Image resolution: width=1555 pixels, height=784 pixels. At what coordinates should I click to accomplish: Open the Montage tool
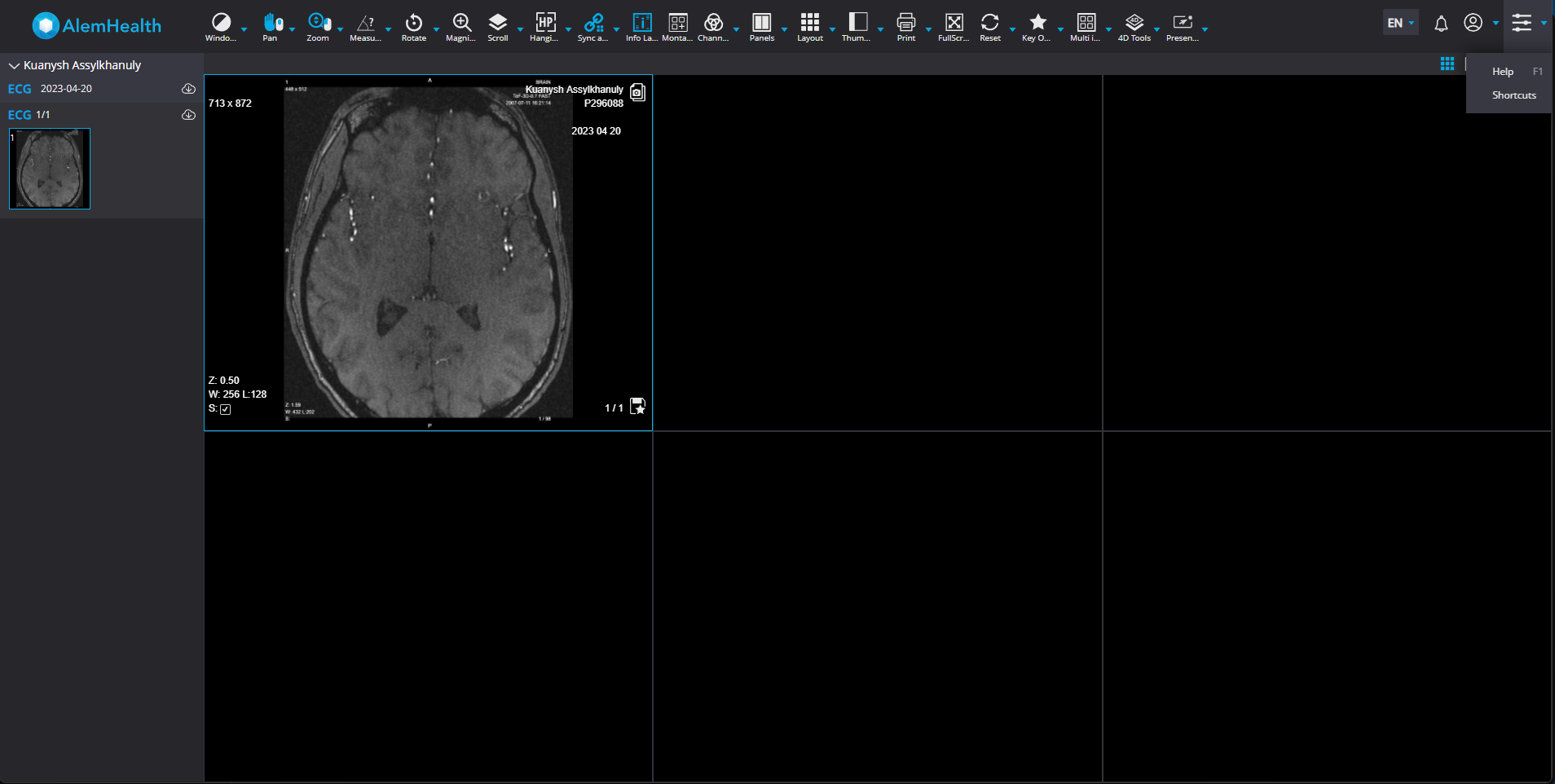(677, 26)
